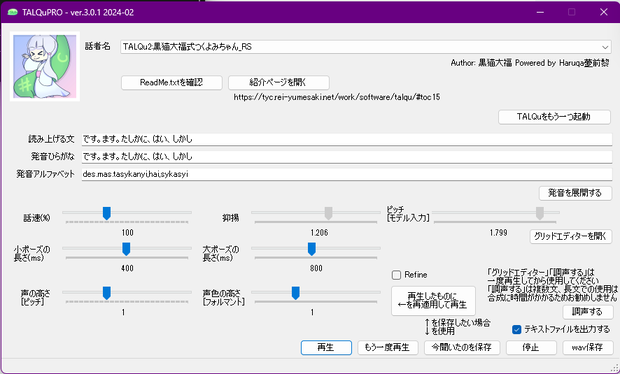The image size is (620, 374).
Task: Click the もう一度再生 button
Action: click(x=387, y=348)
